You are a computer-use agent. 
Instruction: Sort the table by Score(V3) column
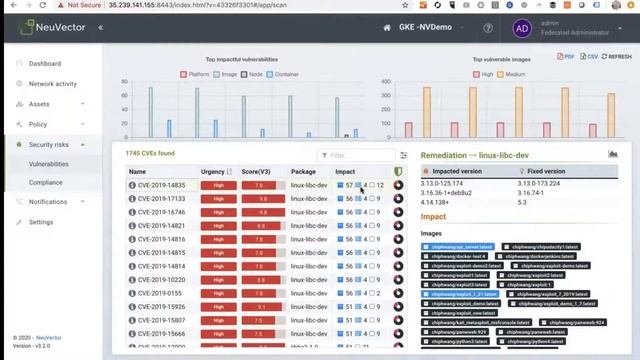click(x=256, y=172)
